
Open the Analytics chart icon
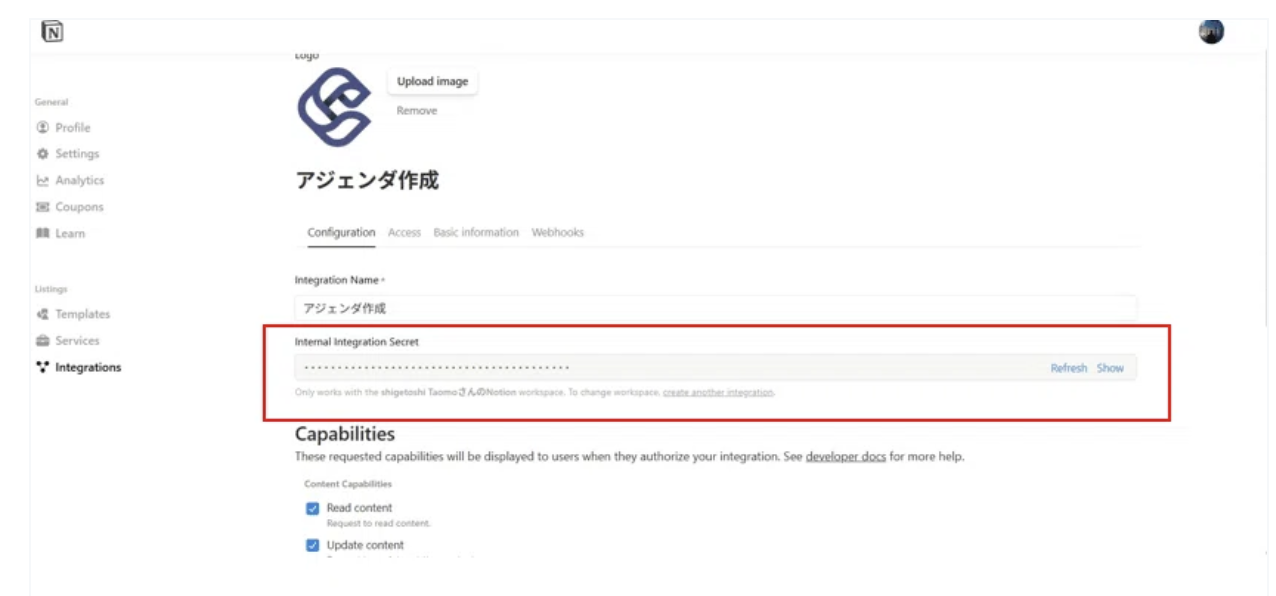[42, 181]
